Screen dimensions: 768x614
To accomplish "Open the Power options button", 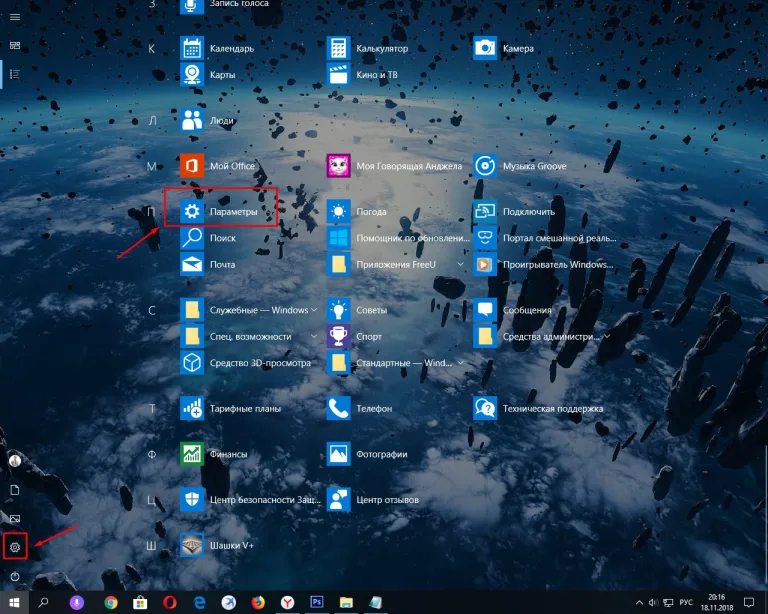I will (x=15, y=576).
